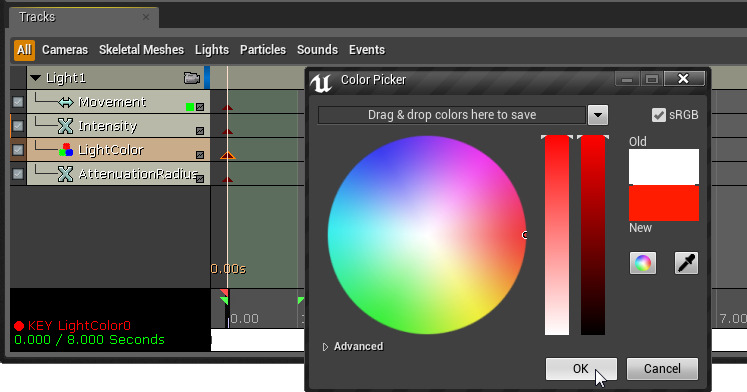The image size is (747, 392).
Task: Click the AttenuationRadius track X icon
Action: pyautogui.click(x=65, y=174)
